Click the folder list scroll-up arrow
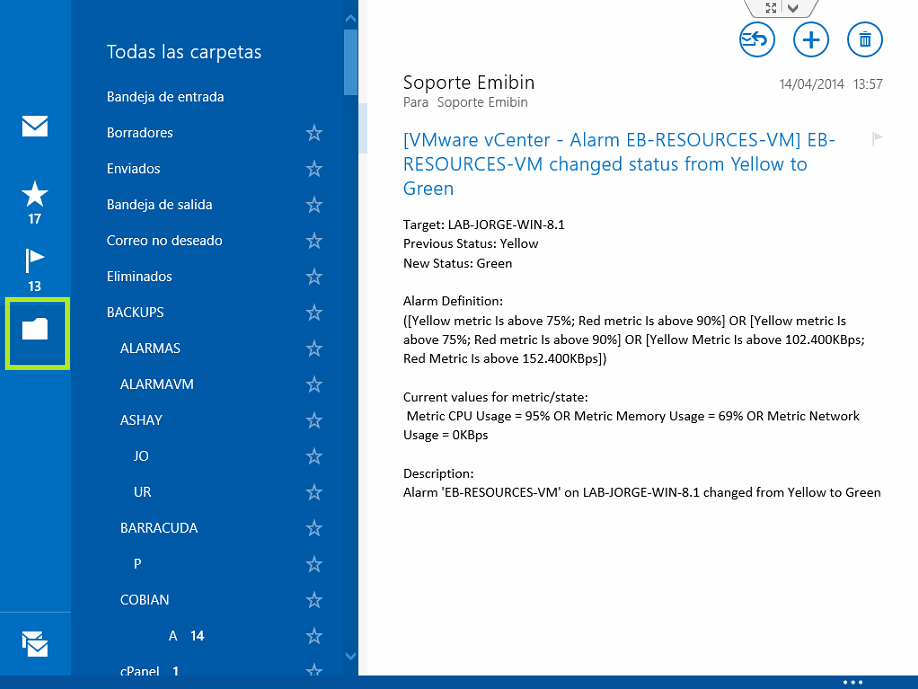 (x=351, y=19)
